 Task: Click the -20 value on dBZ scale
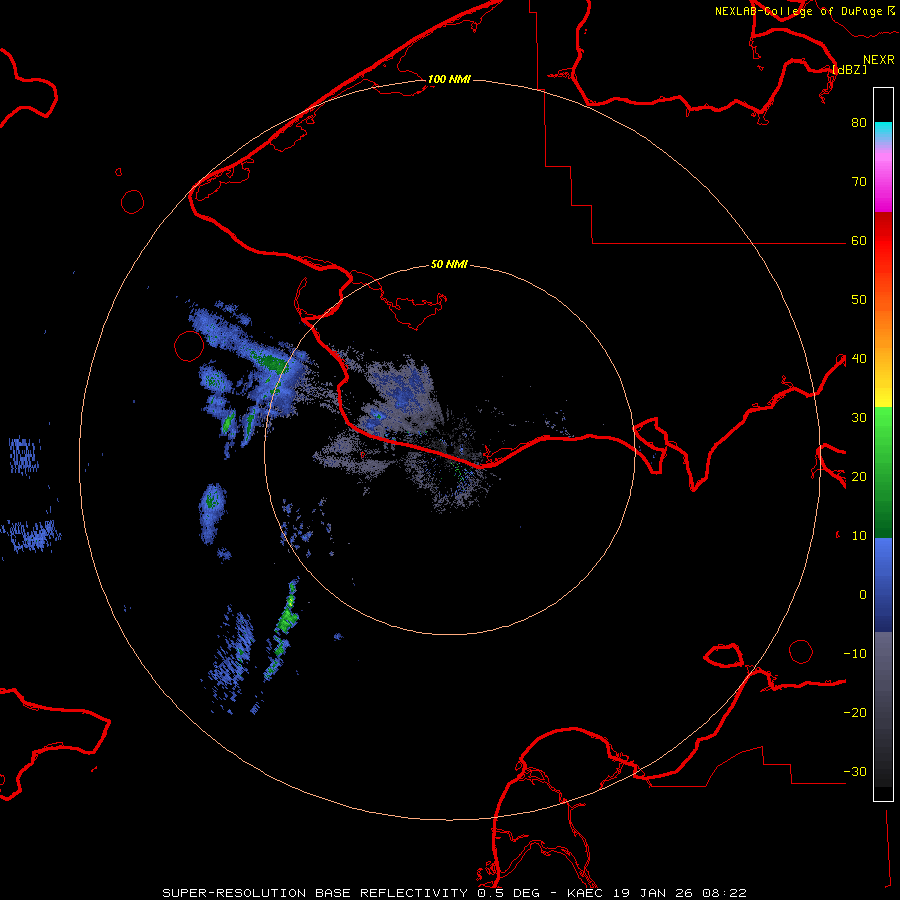pos(855,713)
